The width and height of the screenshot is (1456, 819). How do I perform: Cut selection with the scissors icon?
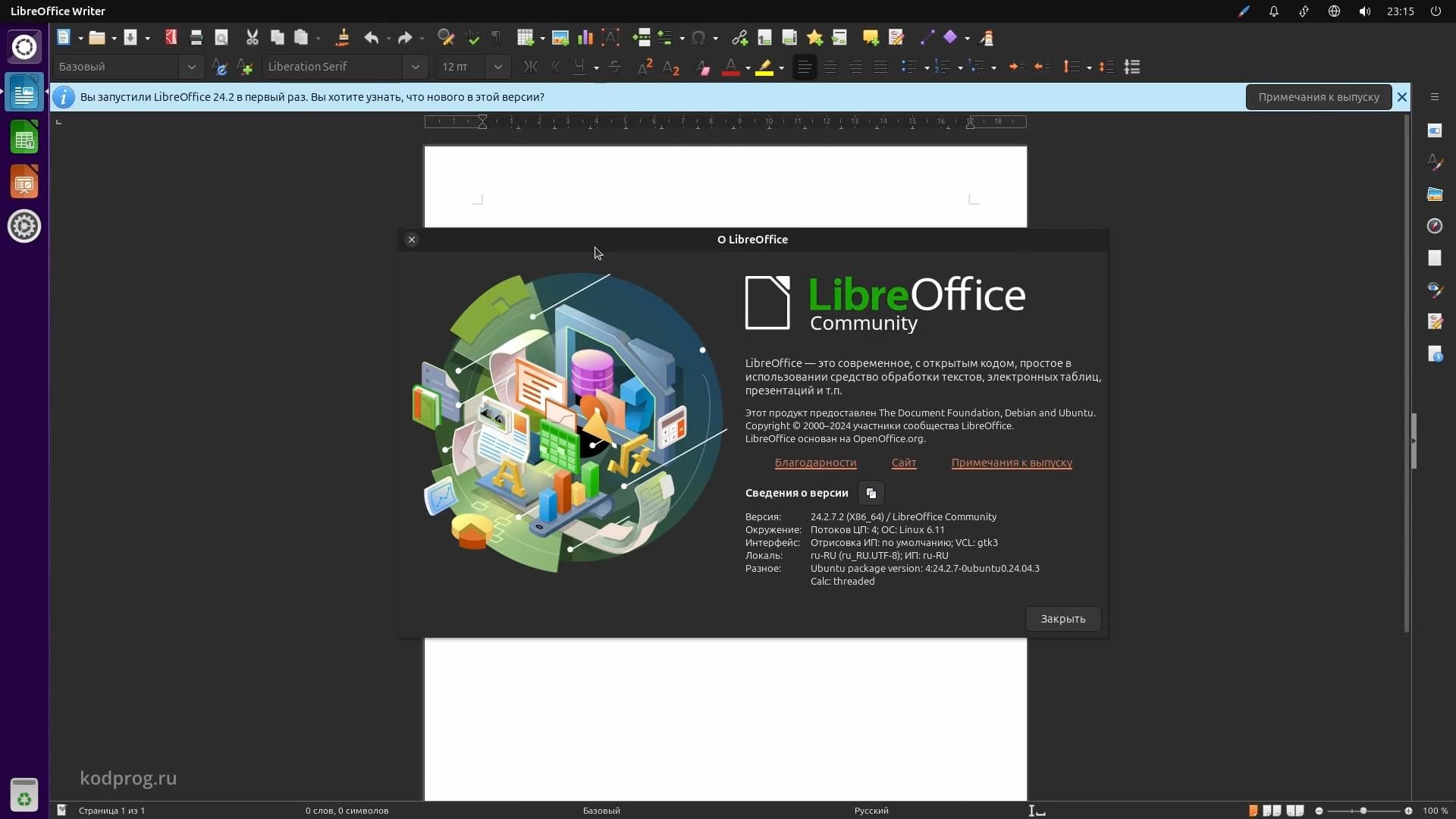253,37
